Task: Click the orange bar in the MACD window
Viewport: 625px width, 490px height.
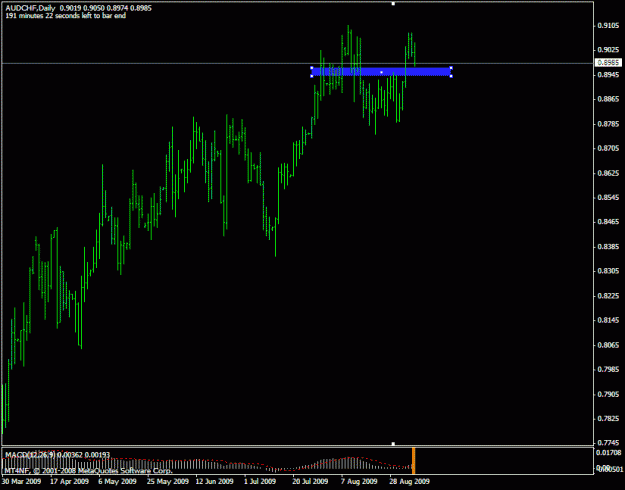Action: click(413, 460)
